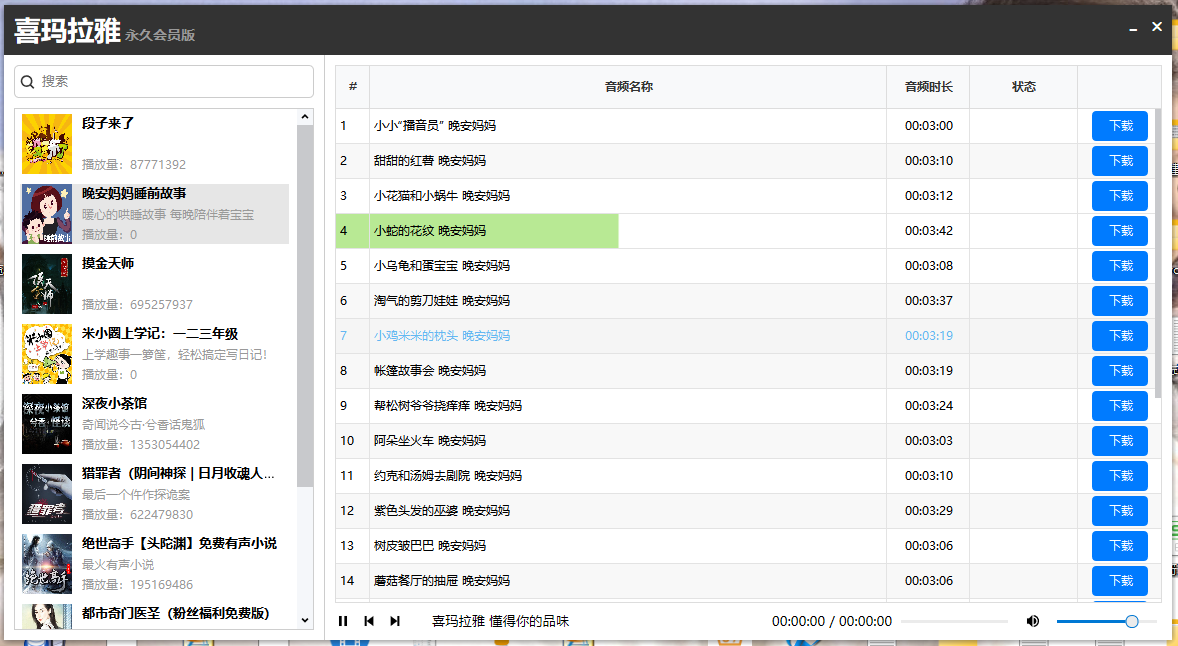Click the search input field
The height and width of the screenshot is (646, 1178).
pos(170,82)
